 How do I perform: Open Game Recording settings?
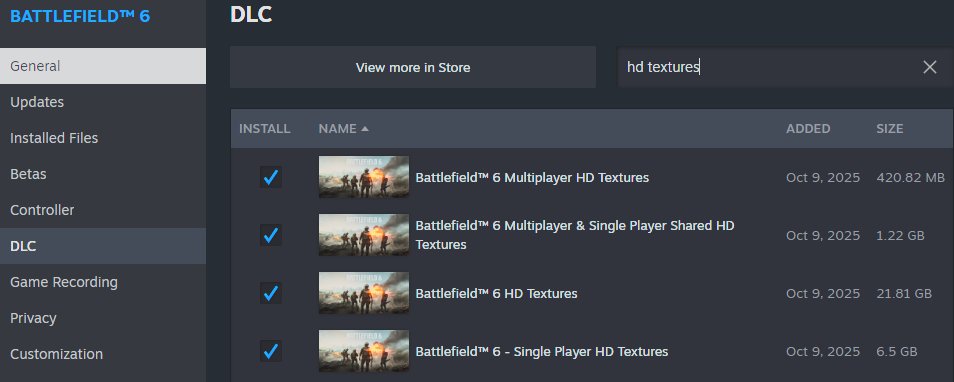pyautogui.click(x=103, y=282)
